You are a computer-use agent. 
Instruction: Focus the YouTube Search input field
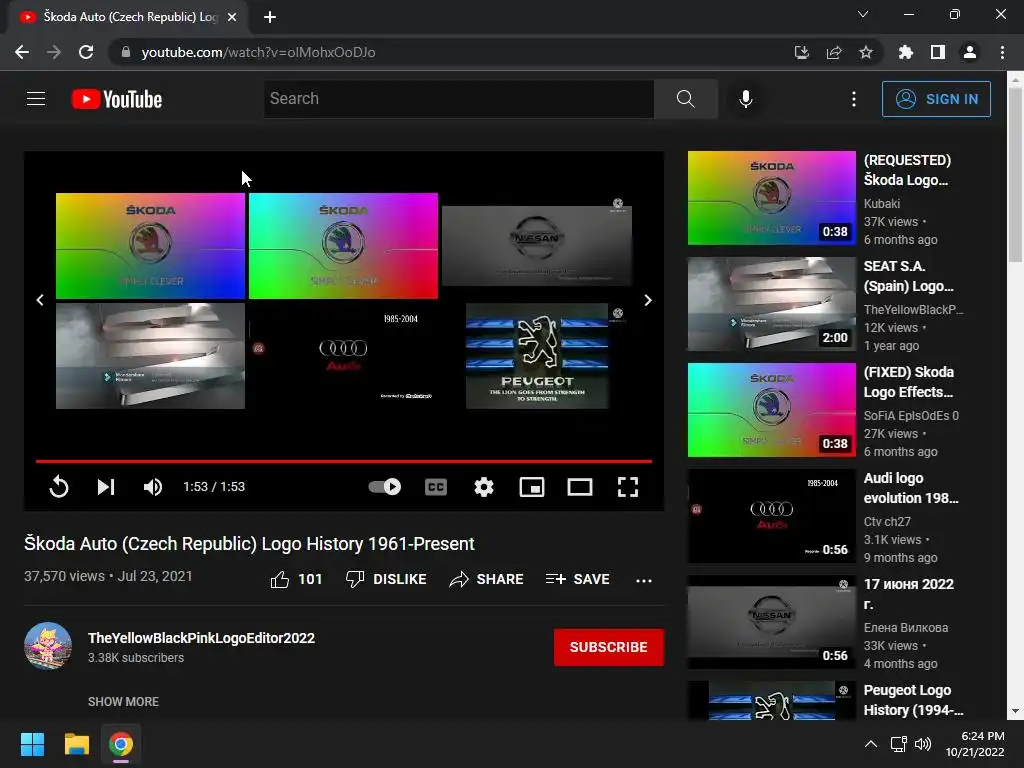tap(458, 99)
